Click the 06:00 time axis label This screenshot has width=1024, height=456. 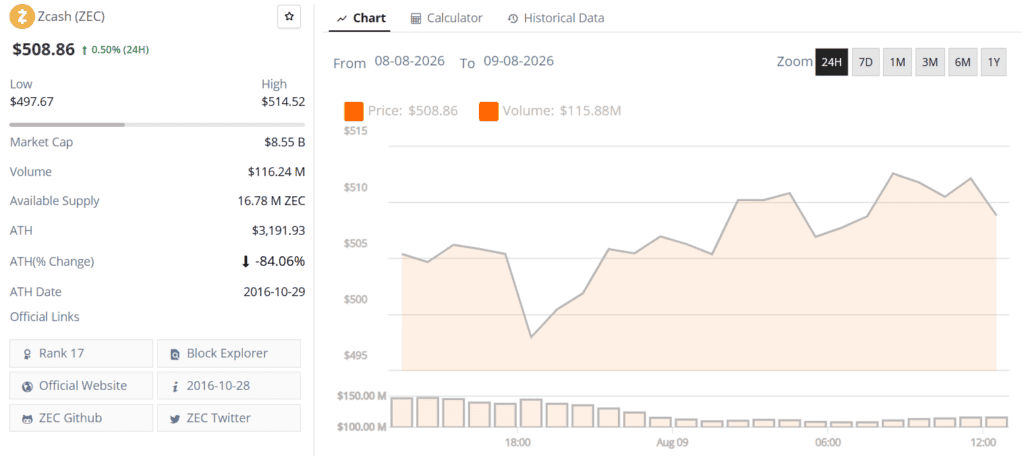(827, 442)
